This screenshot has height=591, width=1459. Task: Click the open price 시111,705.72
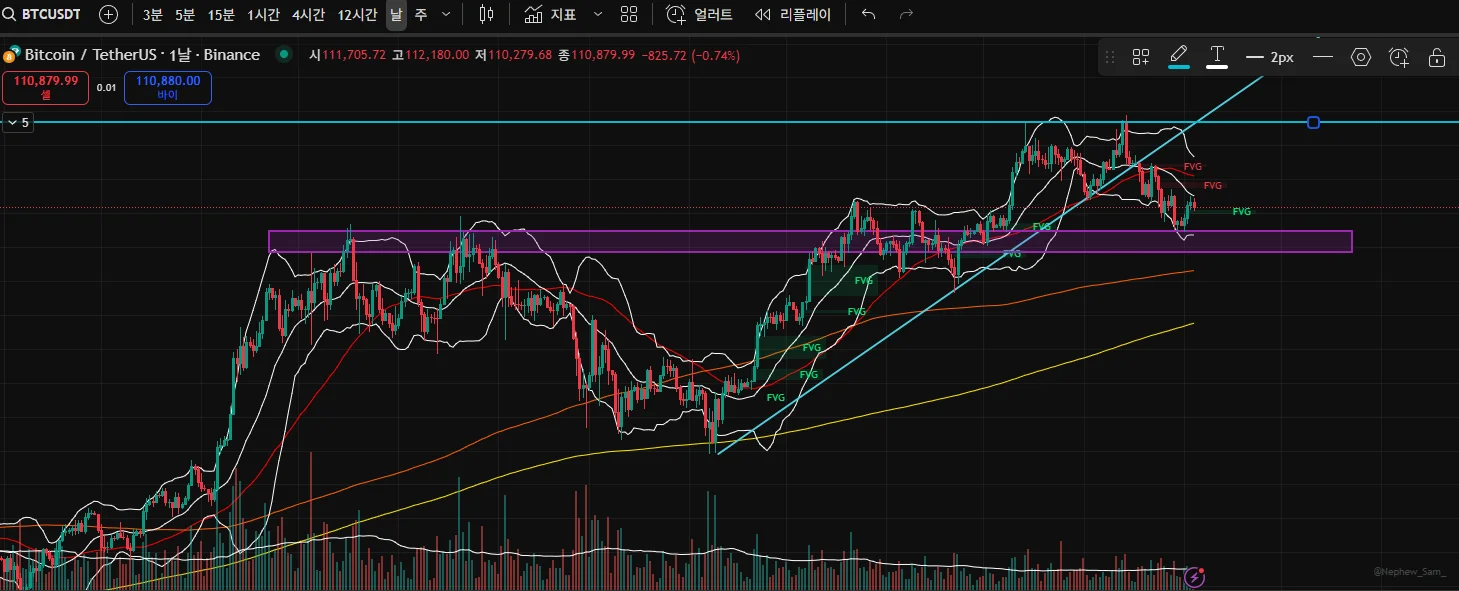[348, 55]
